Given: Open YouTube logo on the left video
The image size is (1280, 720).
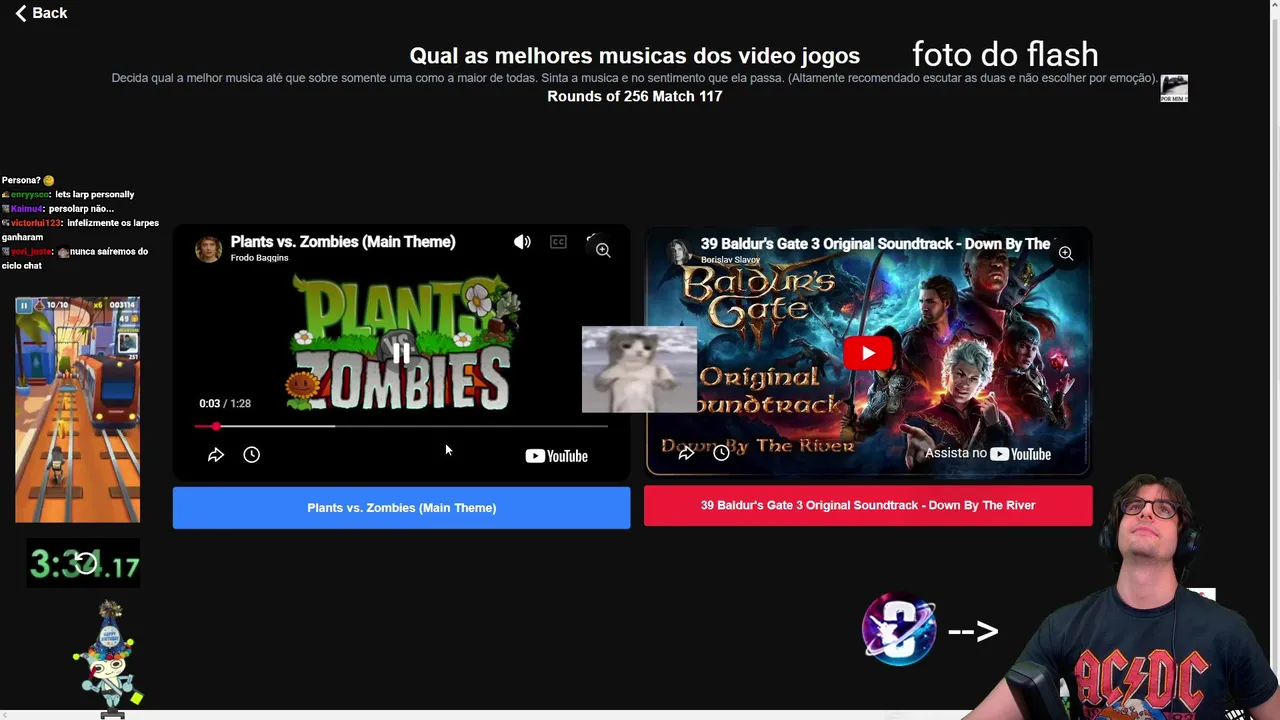Looking at the screenshot, I should tap(556, 456).
